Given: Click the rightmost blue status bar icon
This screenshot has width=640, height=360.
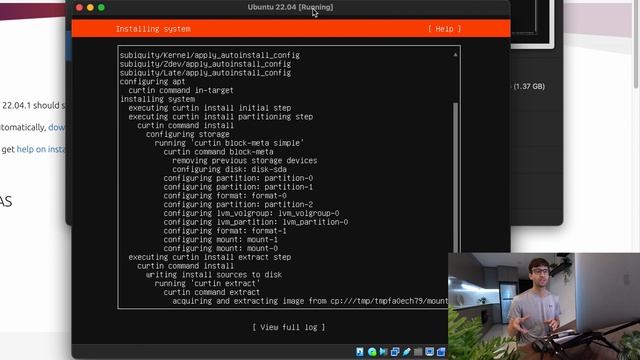Looking at the screenshot, I should [441, 351].
